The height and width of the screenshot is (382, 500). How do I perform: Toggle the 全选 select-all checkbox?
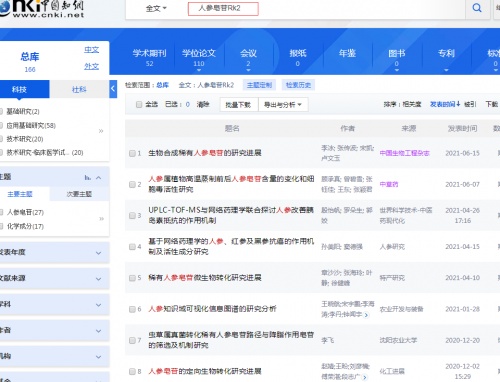tap(139, 105)
